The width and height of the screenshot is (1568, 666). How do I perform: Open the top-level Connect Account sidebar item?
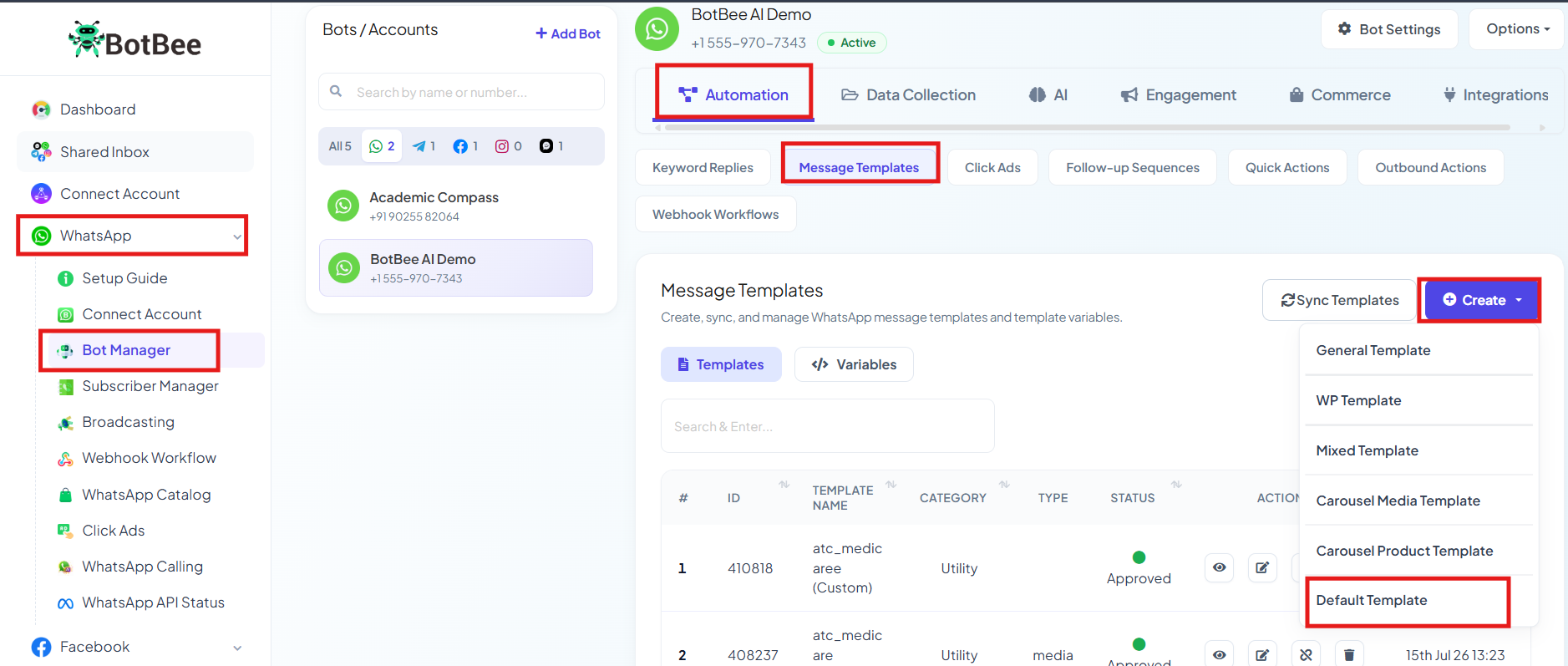(x=119, y=194)
